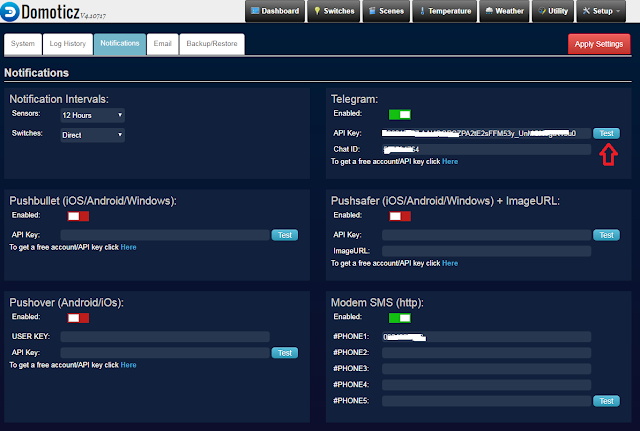
Task: Click the #PHONE1 input field
Action: click(486, 336)
